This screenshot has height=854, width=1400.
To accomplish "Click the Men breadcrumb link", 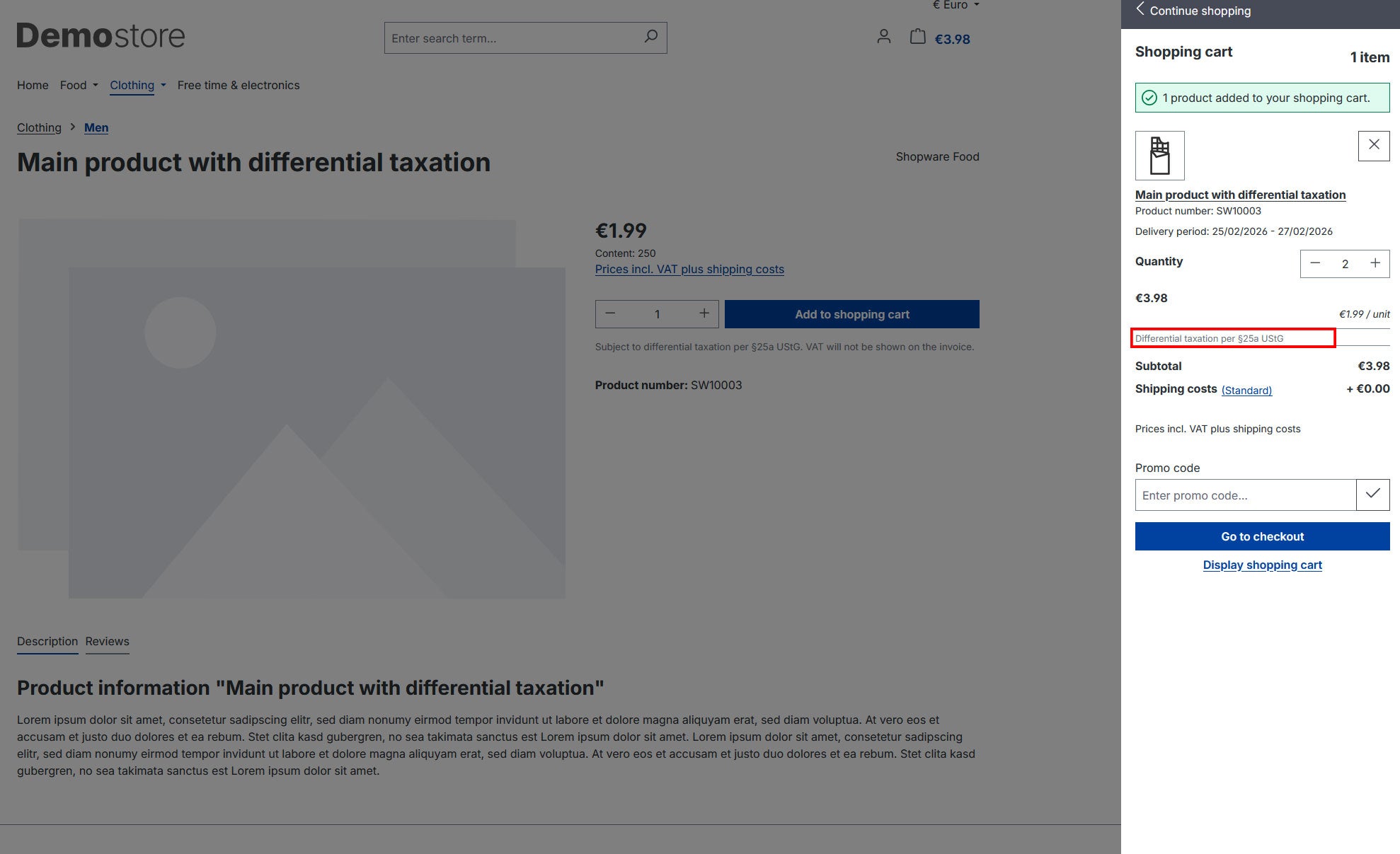I will [96, 127].
